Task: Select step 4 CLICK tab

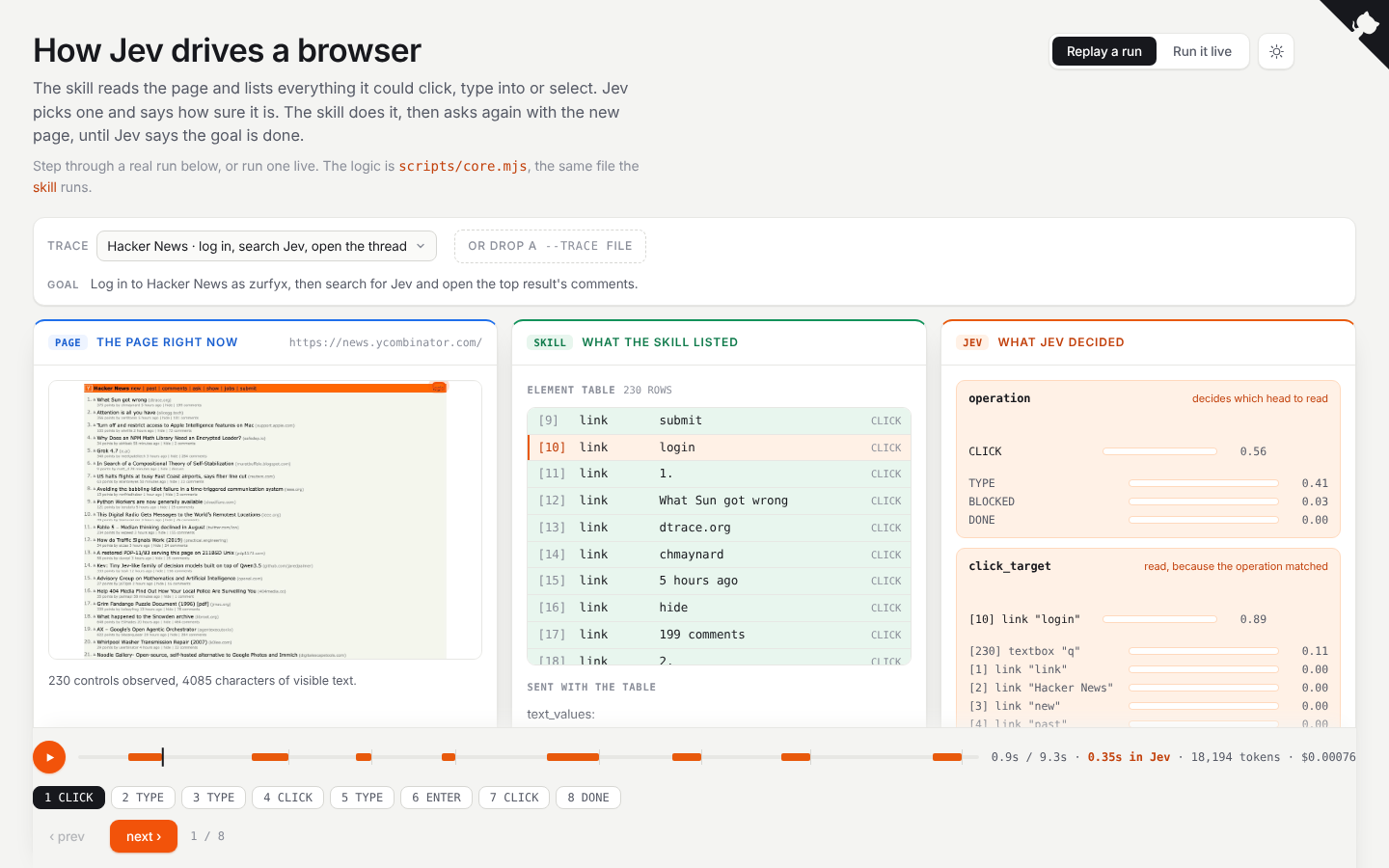Action: (x=287, y=798)
